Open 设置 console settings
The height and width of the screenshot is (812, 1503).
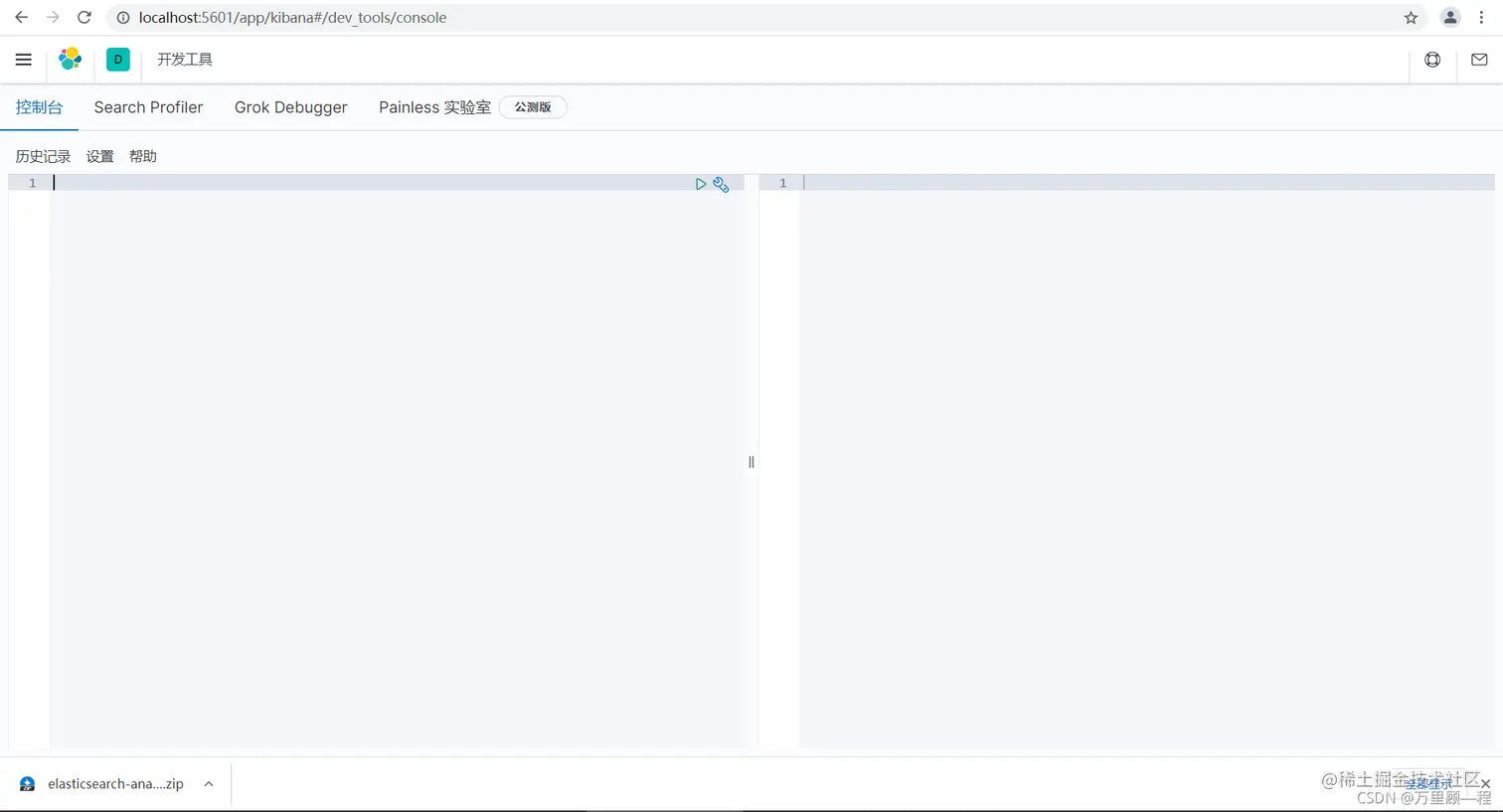pyautogui.click(x=99, y=156)
